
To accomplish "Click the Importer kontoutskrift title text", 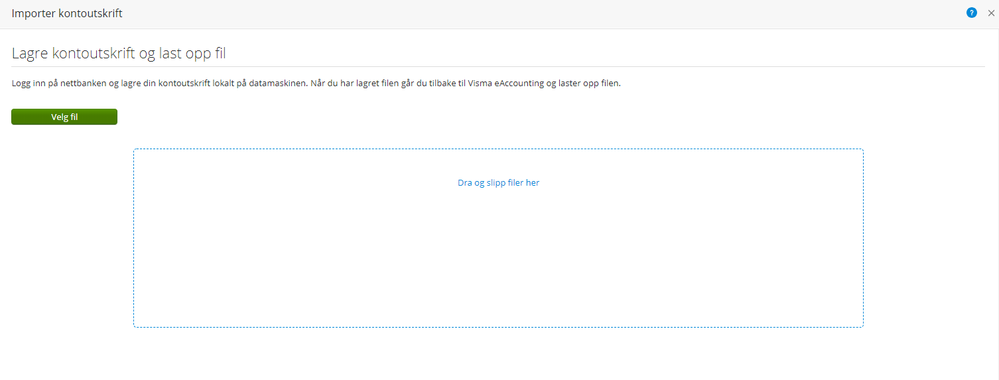I will [67, 13].
